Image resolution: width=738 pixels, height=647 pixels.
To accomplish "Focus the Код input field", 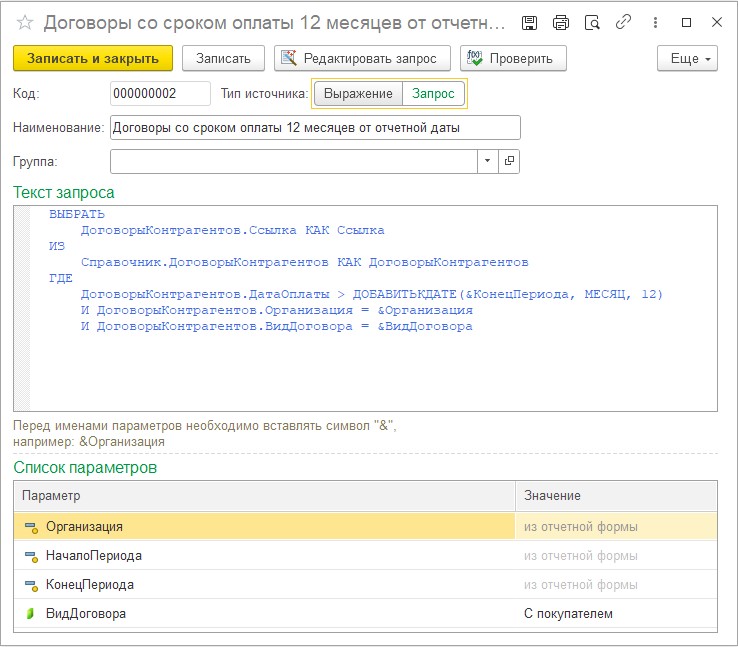I will [x=160, y=94].
